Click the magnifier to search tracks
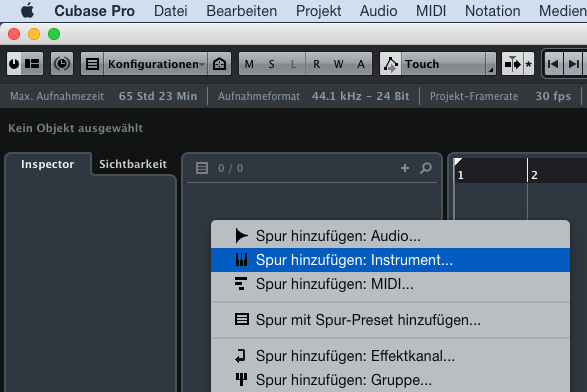Viewport: 587px width, 392px height. 426,168
